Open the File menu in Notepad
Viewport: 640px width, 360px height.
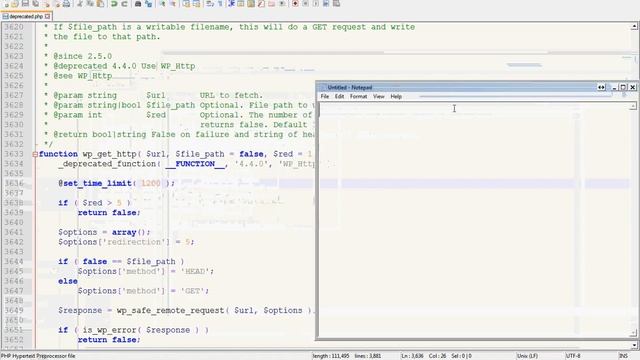click(x=324, y=96)
